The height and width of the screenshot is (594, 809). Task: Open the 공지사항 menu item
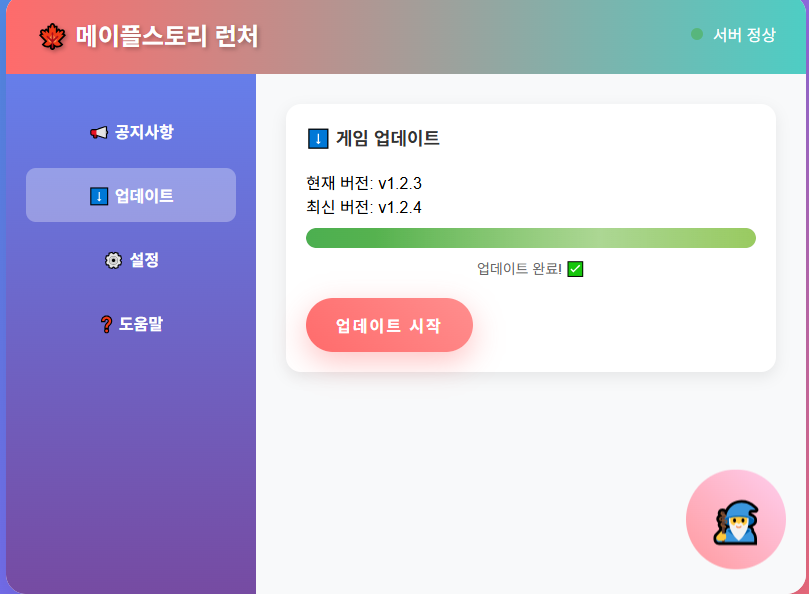click(131, 132)
